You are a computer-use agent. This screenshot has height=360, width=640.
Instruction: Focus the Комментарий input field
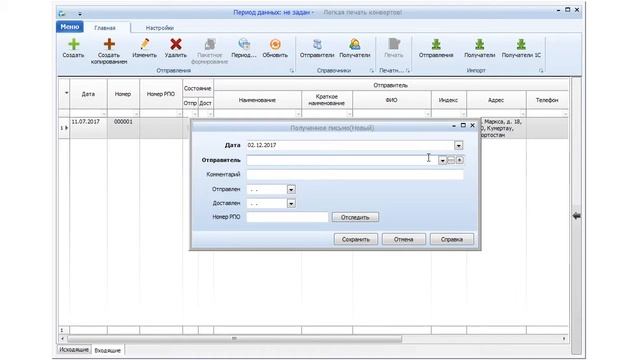355,175
